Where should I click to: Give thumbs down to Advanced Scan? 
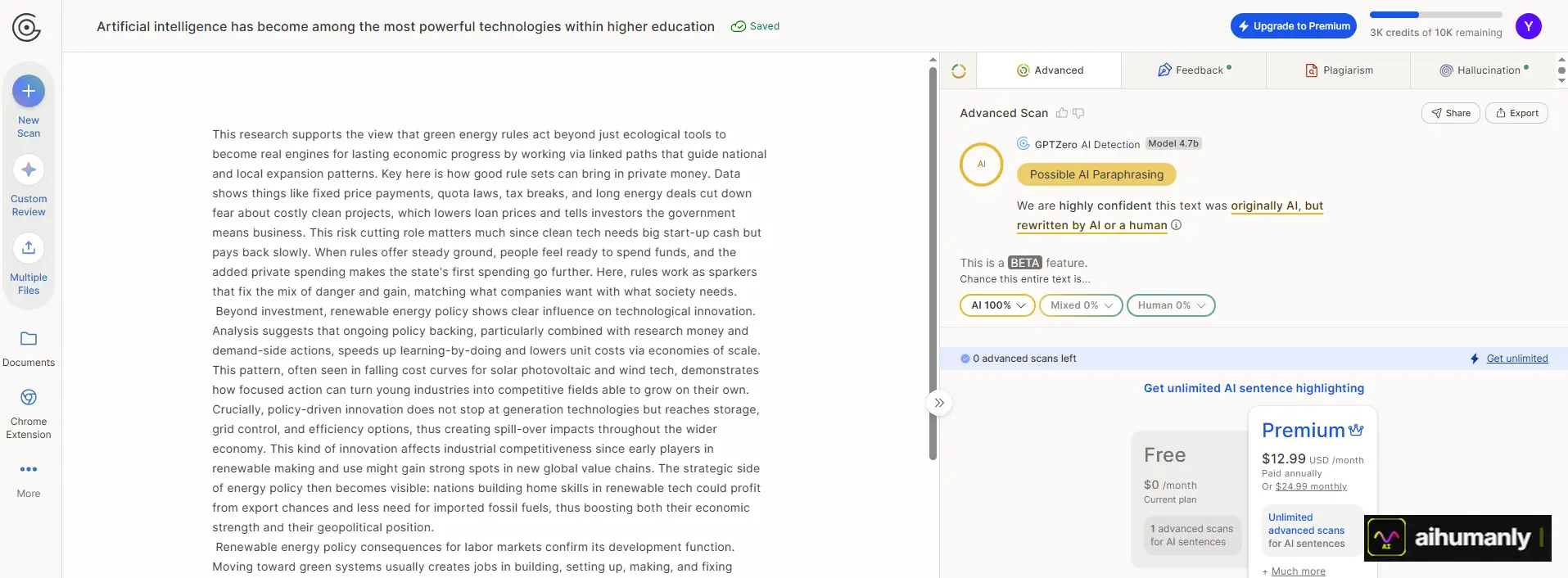coord(1078,113)
